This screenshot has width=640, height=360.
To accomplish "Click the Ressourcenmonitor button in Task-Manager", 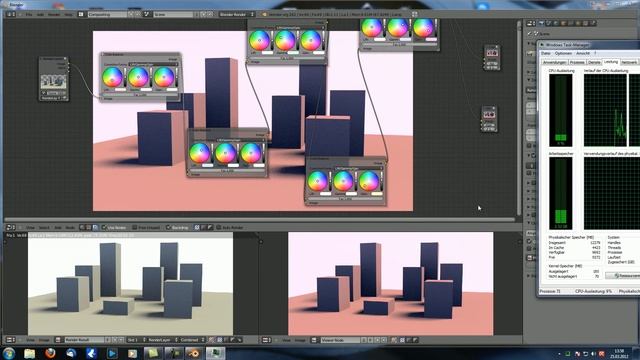I will (623, 276).
